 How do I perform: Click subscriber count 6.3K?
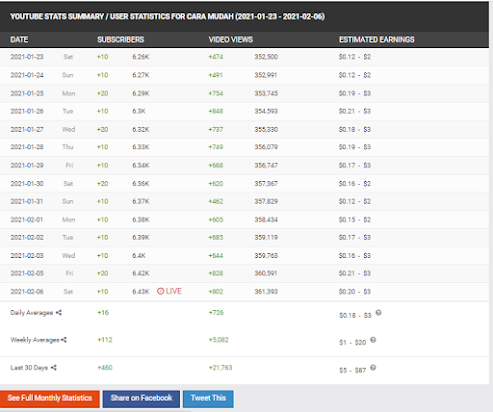pyautogui.click(x=139, y=111)
